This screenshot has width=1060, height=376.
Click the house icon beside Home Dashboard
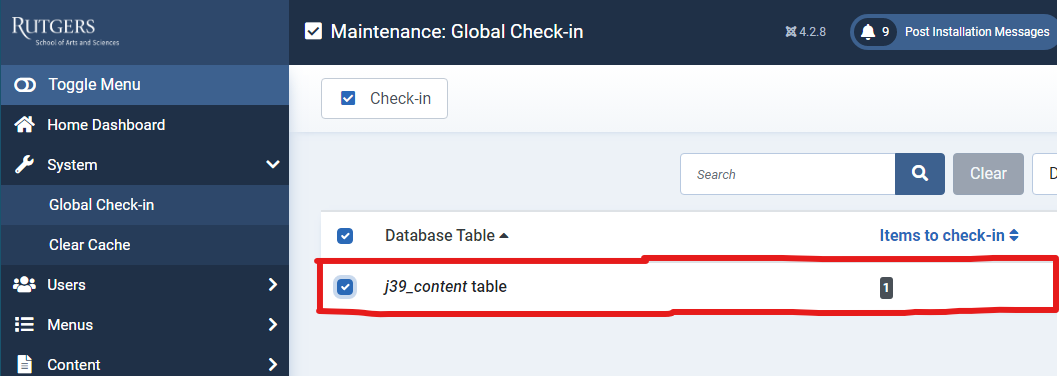point(24,124)
